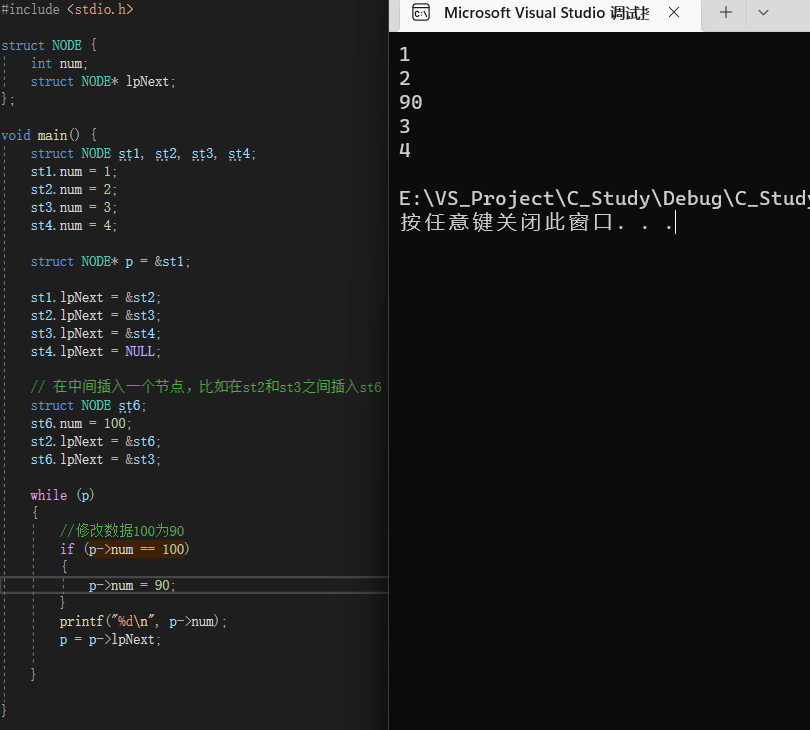Click the console output line '2'
Image resolution: width=810 pixels, height=730 pixels.
(x=404, y=79)
